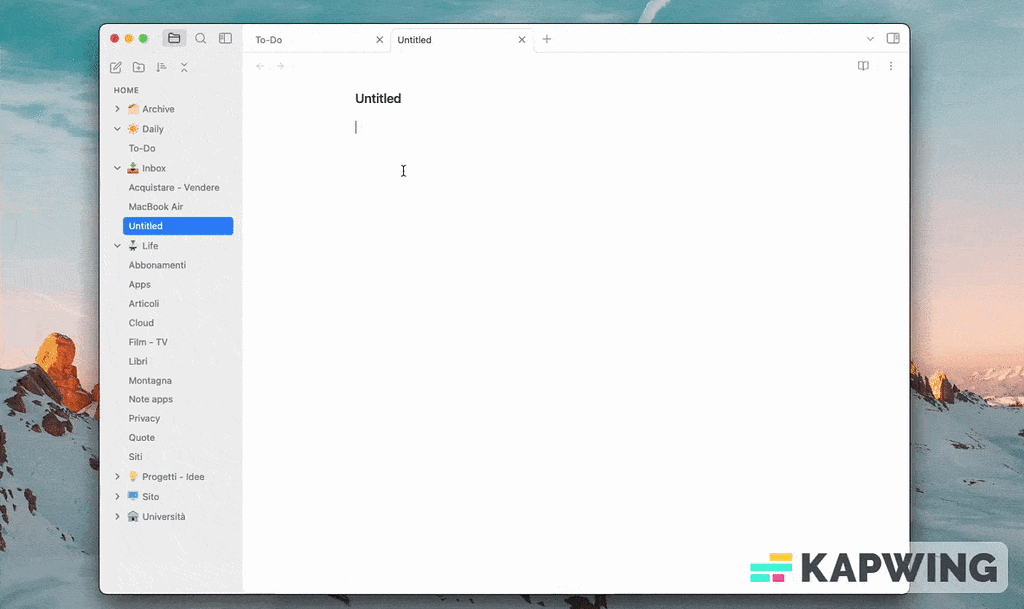Create a new note from sidebar toolbar
This screenshot has height=609, width=1024.
(116, 67)
